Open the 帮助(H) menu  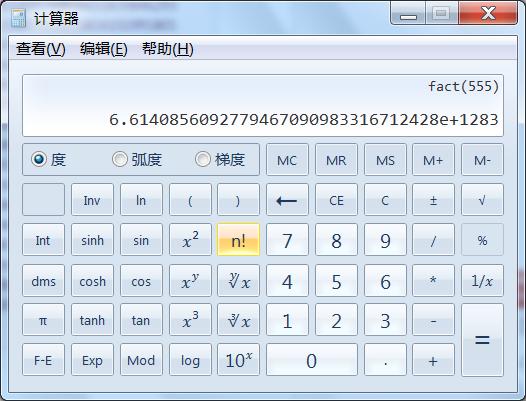click(x=167, y=49)
